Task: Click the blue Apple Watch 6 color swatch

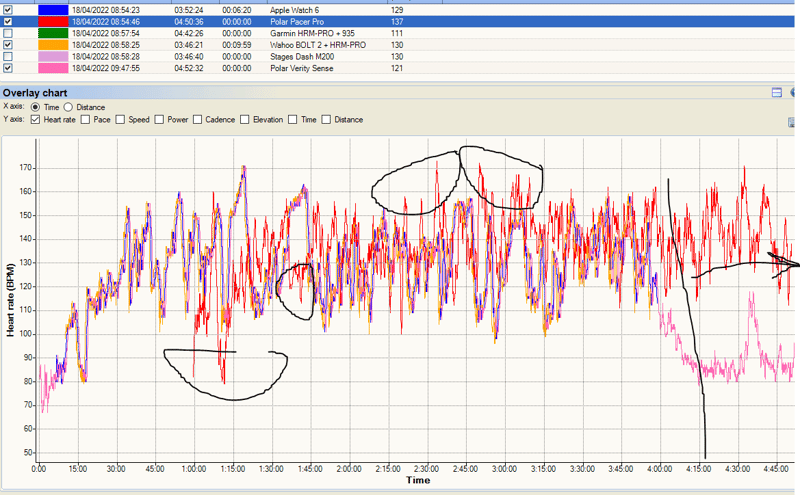Action: [53, 10]
